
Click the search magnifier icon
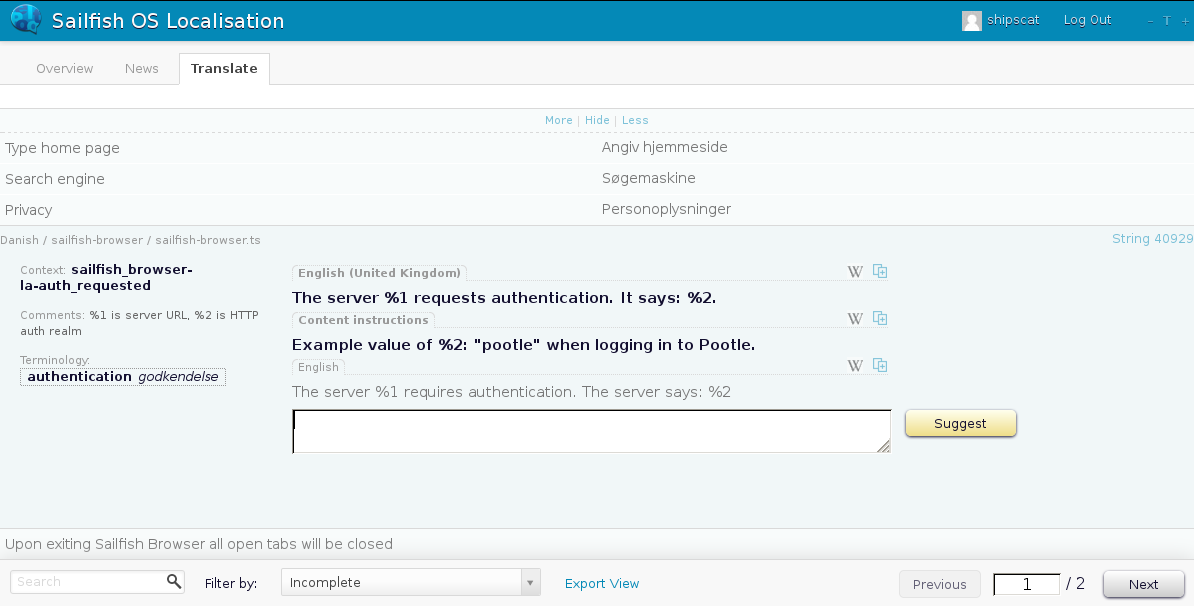pos(174,581)
